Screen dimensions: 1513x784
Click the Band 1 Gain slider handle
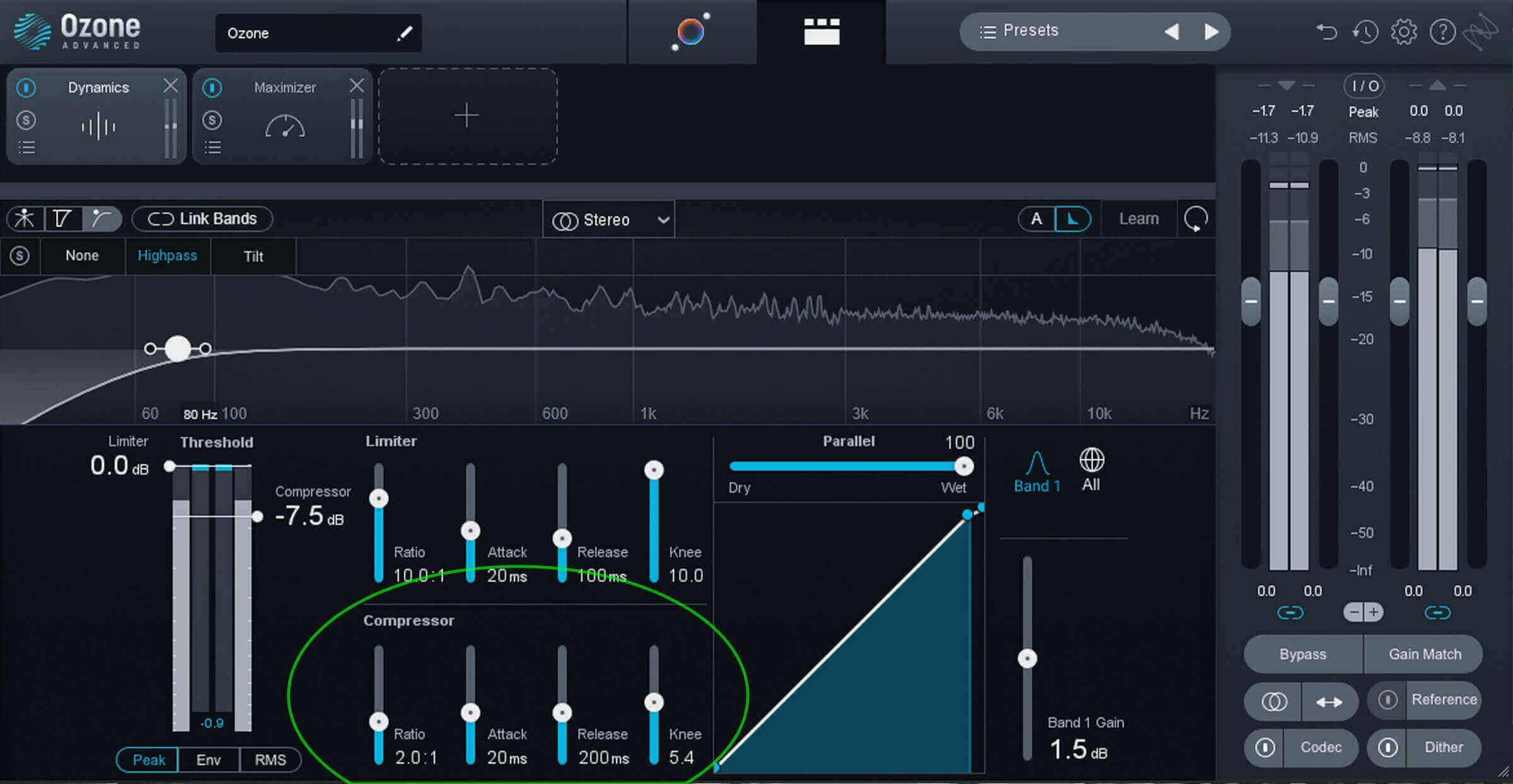(x=1028, y=659)
